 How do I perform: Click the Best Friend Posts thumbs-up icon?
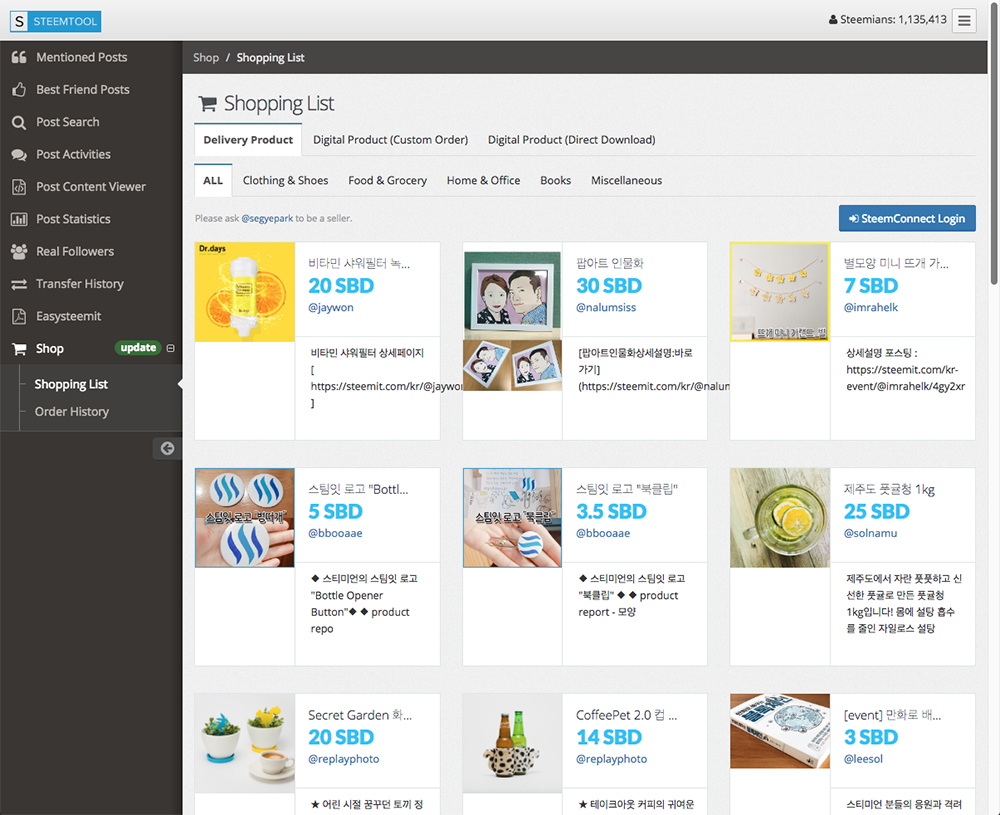[19, 90]
